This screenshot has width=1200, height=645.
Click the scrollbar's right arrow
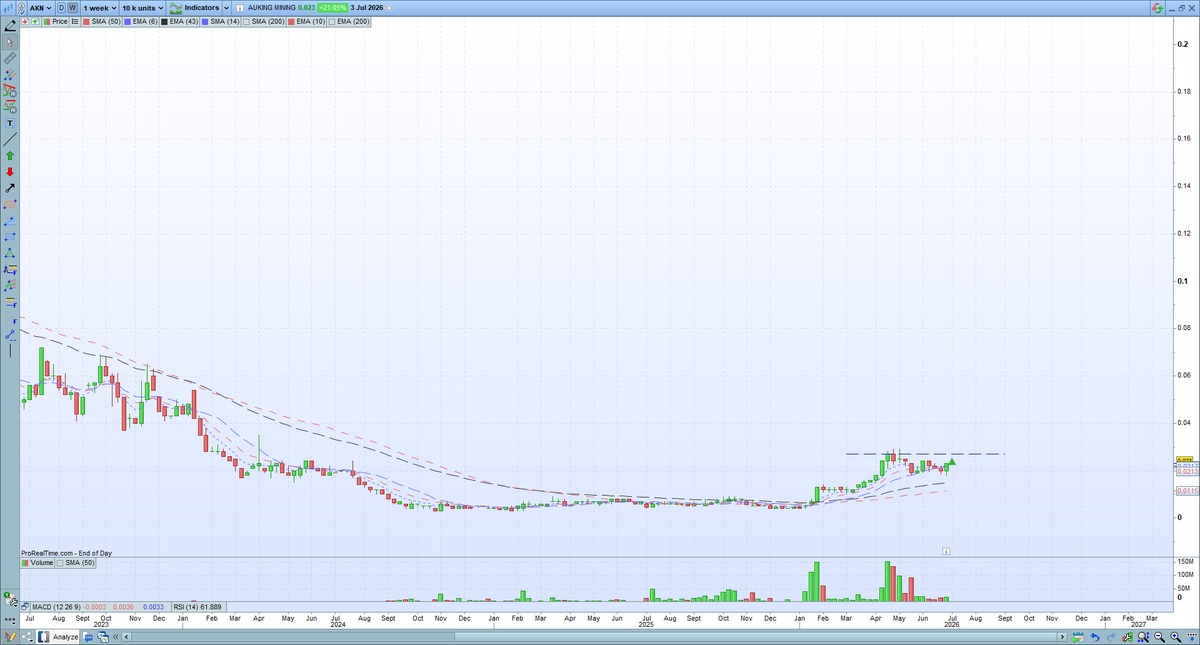(x=1062, y=637)
